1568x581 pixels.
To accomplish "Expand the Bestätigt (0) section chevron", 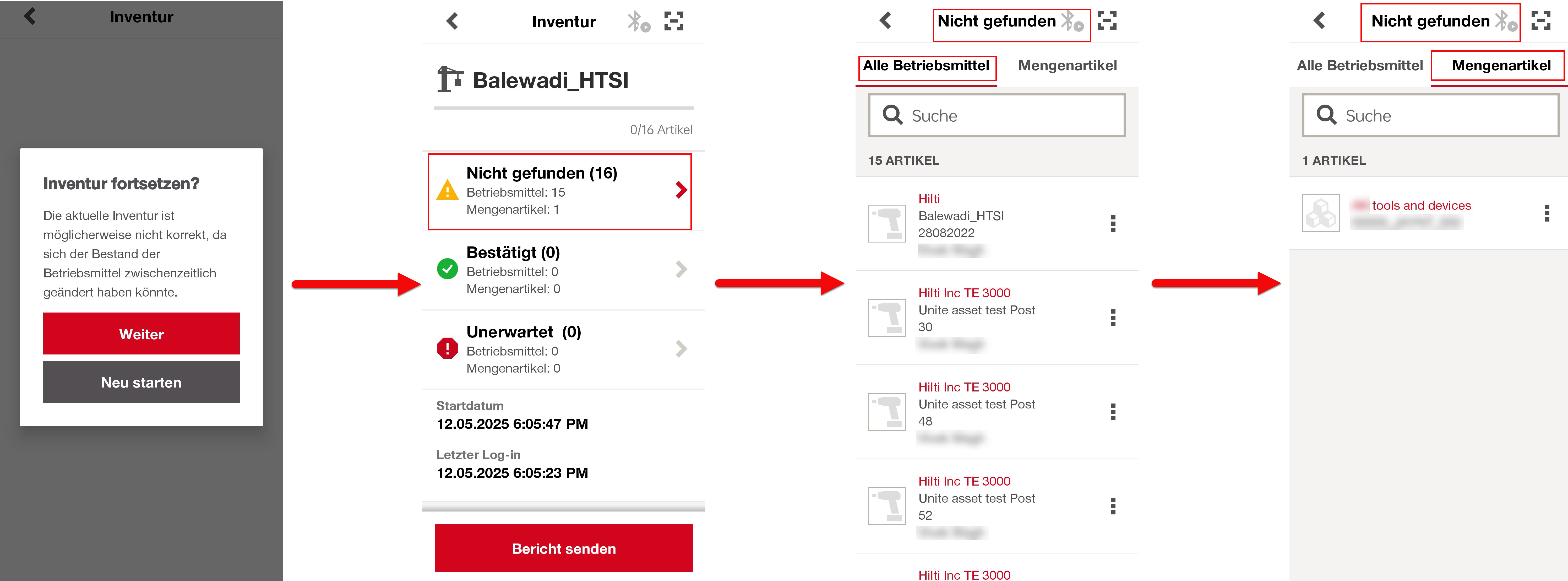I will pos(681,269).
